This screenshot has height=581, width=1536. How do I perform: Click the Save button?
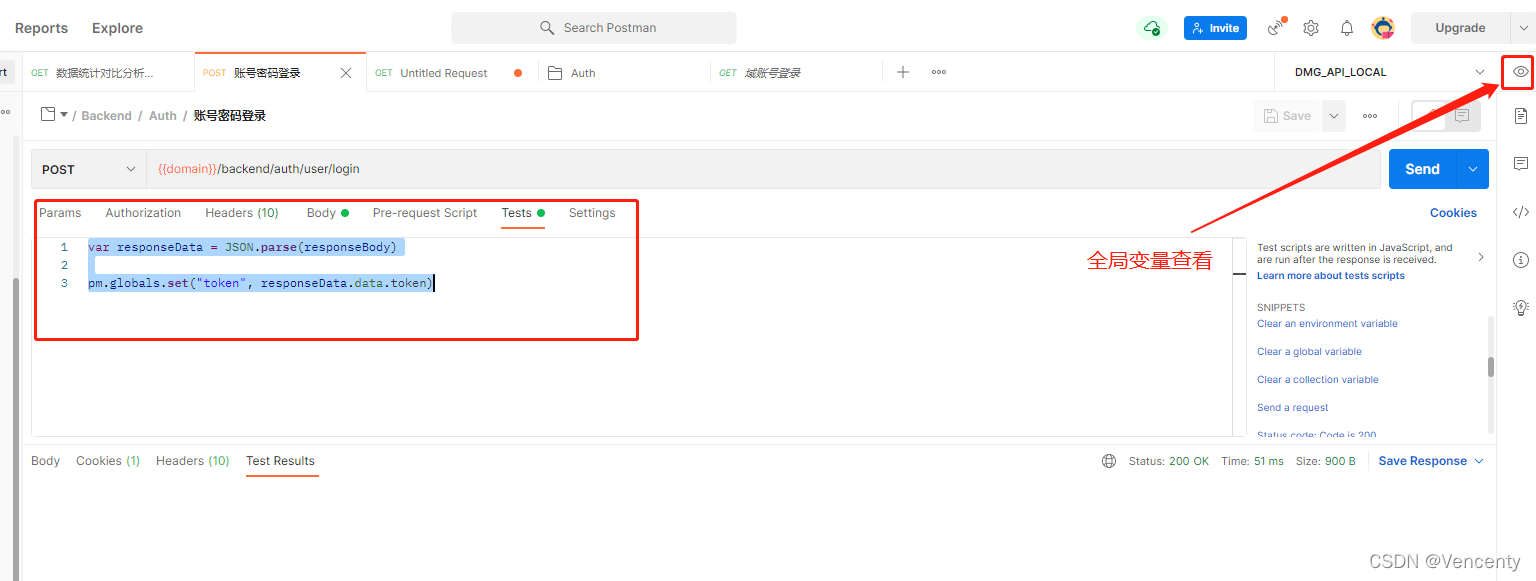(1288, 116)
